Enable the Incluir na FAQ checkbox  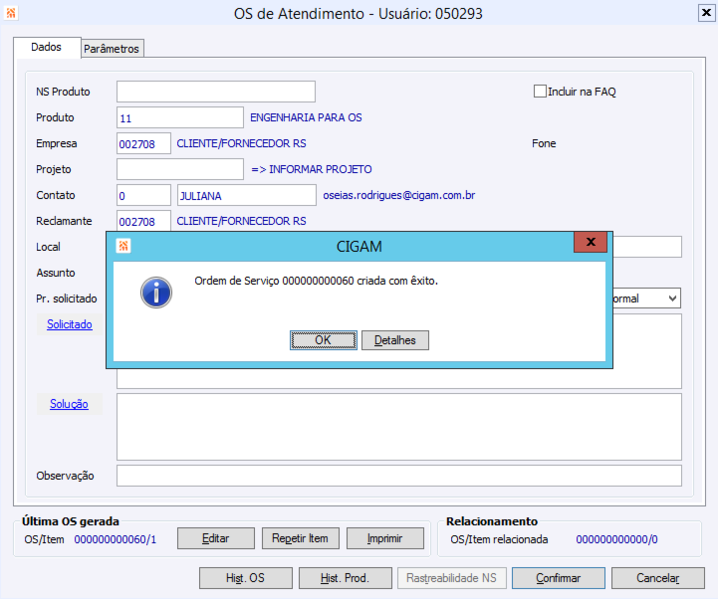click(x=540, y=91)
